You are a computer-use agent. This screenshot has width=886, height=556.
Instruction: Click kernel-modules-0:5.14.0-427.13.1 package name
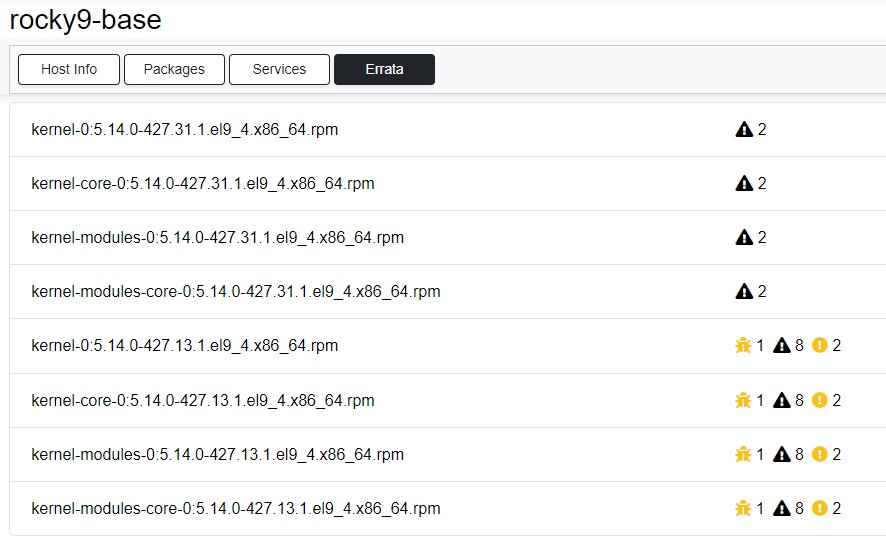coord(218,454)
